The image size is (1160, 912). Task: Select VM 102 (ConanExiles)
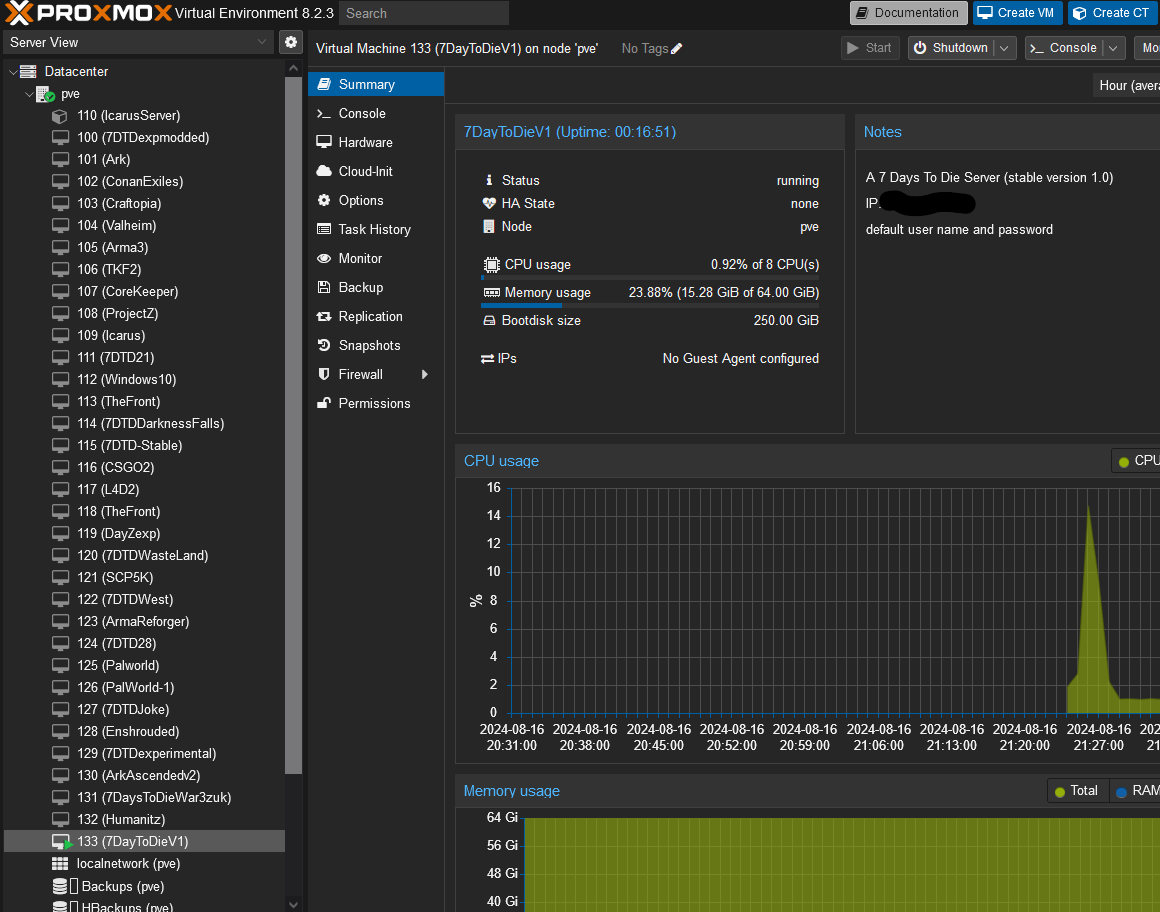pos(144,181)
